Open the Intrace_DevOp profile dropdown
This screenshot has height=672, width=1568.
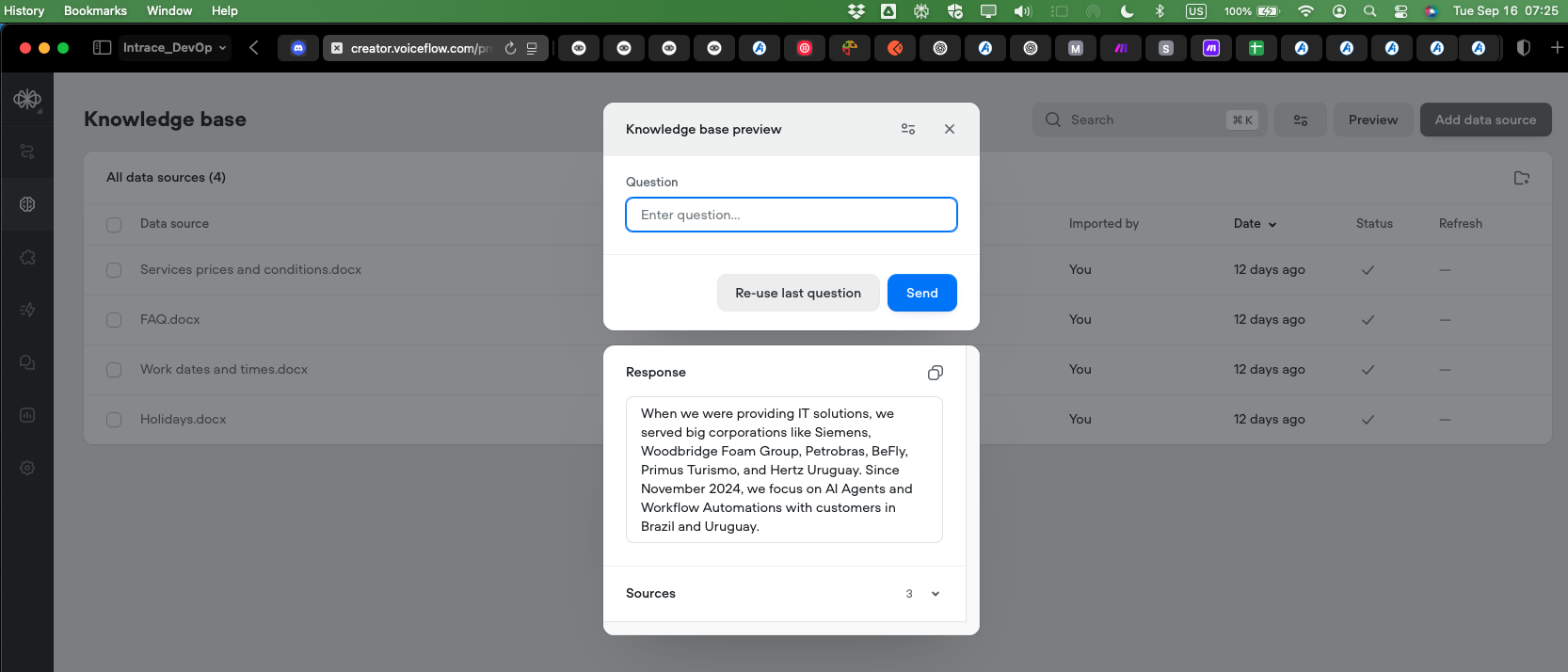175,47
